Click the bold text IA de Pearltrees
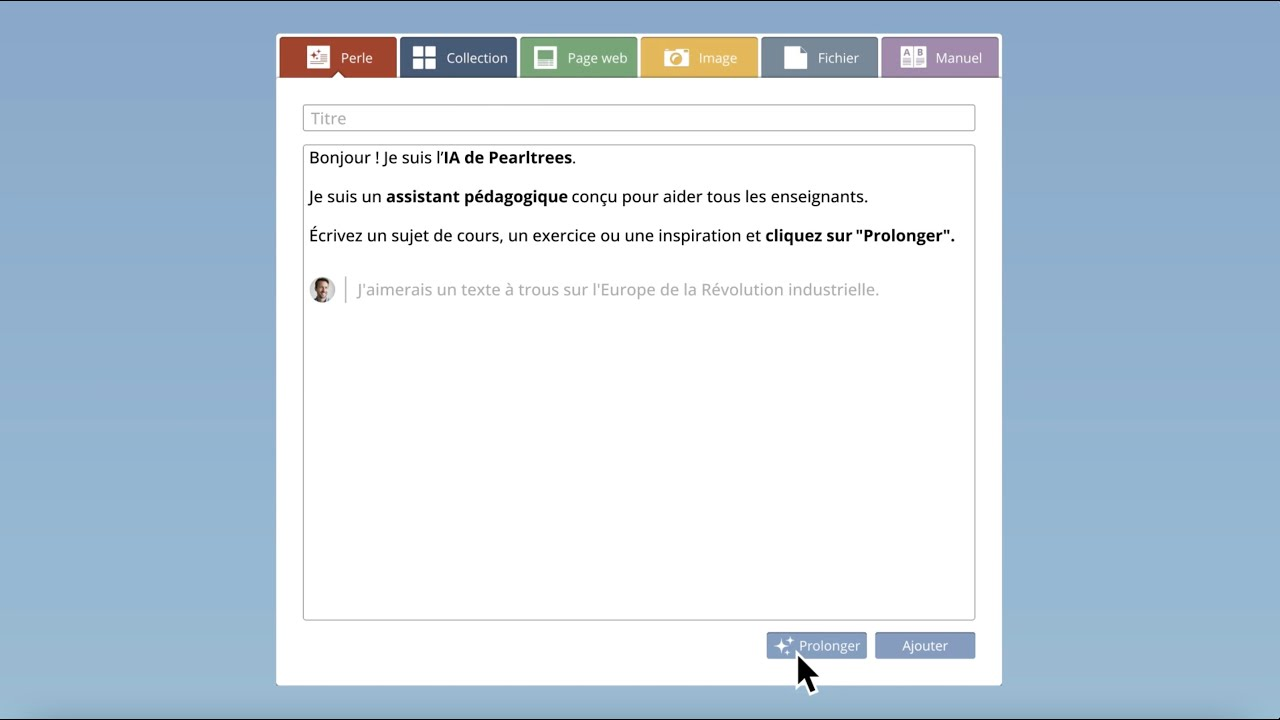Viewport: 1280px width, 720px height. point(506,157)
